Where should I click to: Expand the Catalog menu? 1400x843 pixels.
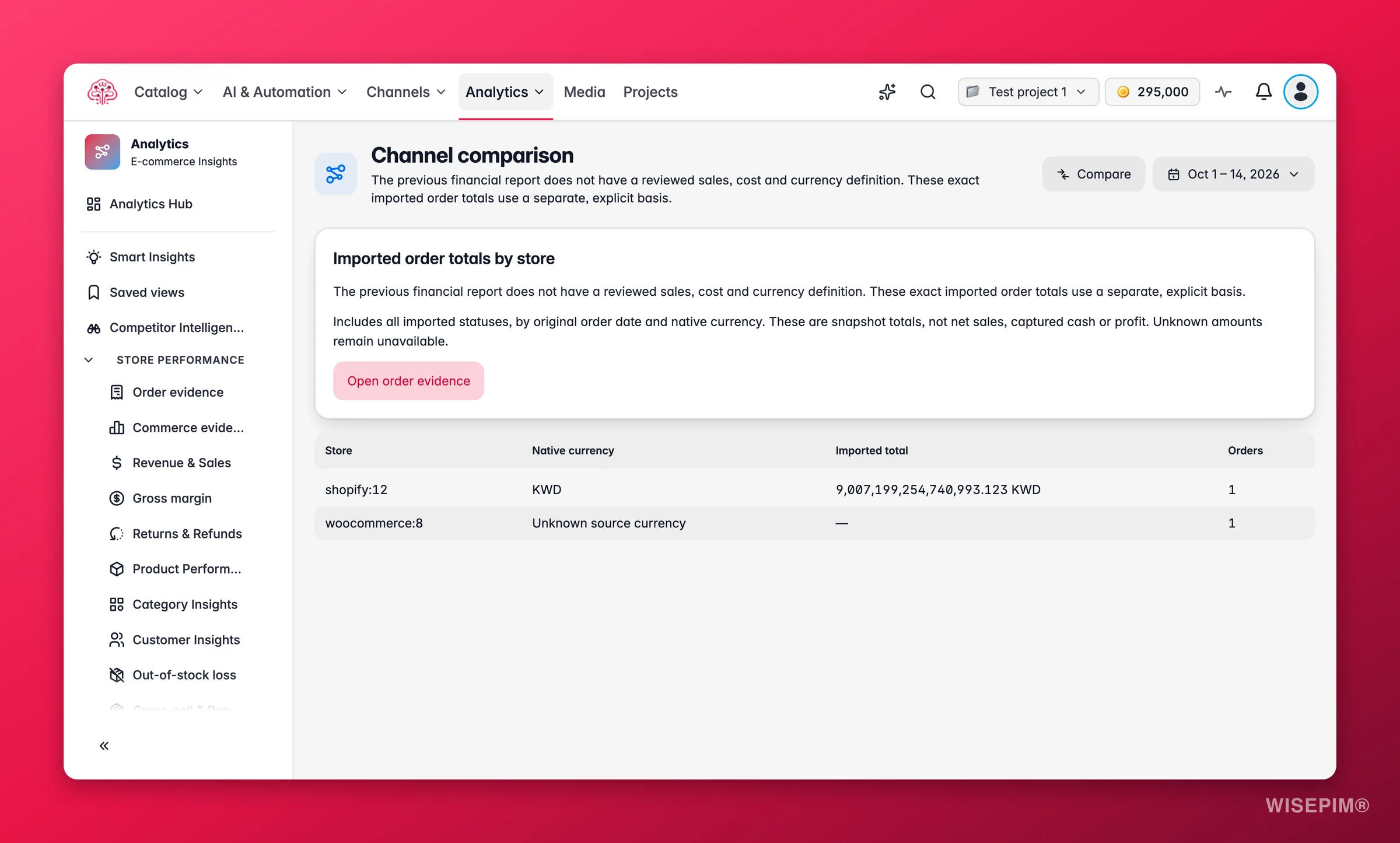[168, 92]
